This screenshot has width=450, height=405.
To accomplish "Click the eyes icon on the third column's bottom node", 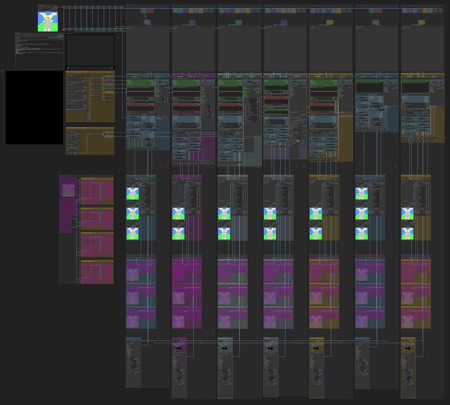I will [x=224, y=348].
